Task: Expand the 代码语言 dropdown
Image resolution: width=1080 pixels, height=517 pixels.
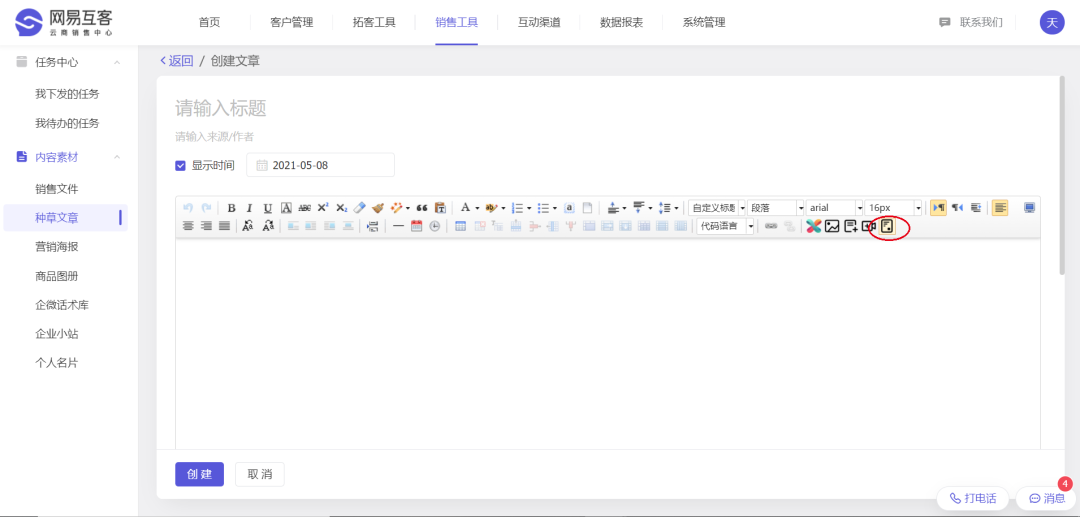Action: (750, 226)
